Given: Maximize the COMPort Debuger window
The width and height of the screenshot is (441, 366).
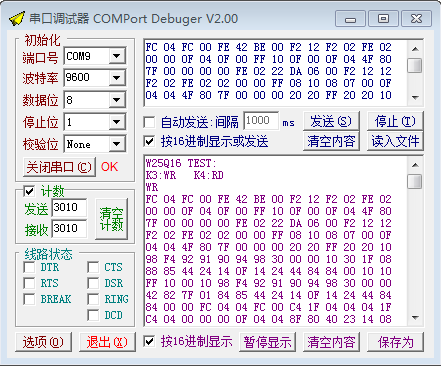Looking at the screenshot, I should [383, 19].
